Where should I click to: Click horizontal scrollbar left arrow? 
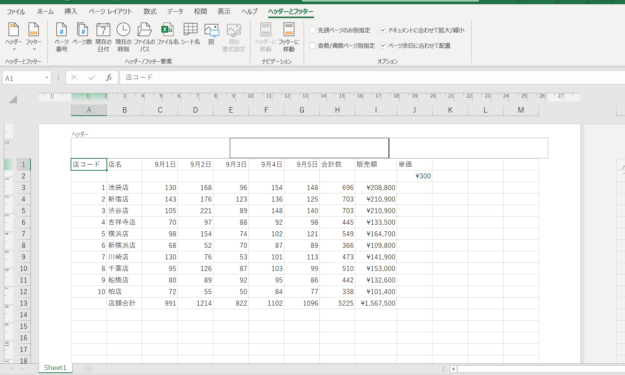click(x=453, y=369)
